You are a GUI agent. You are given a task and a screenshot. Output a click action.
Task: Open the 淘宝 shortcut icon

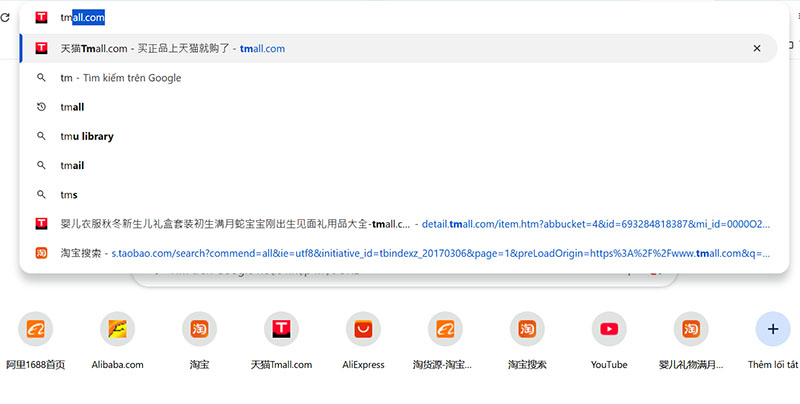(x=199, y=328)
